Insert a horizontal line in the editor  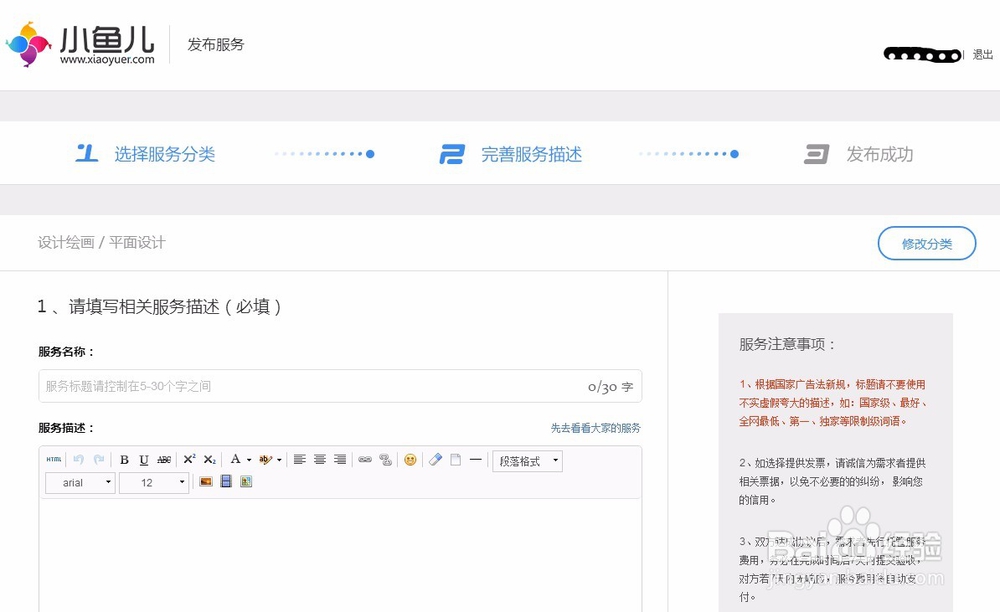[x=477, y=460]
